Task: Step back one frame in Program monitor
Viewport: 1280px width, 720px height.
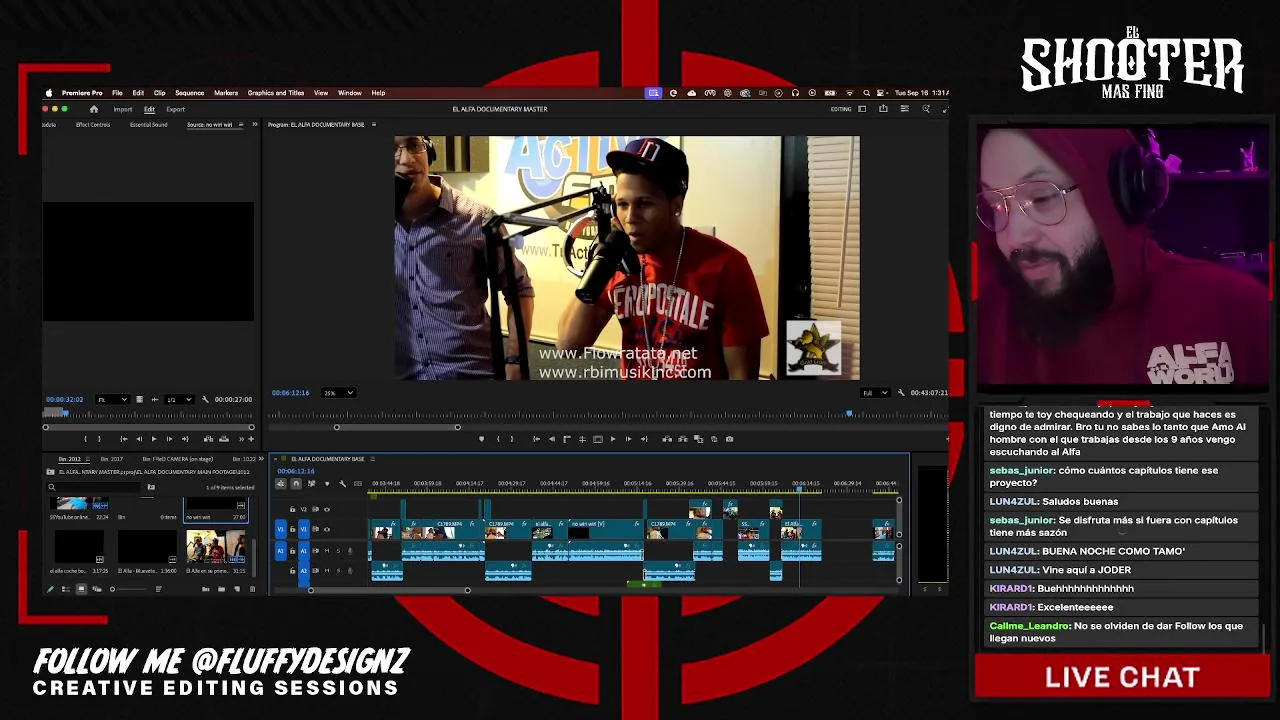Action: [x=551, y=439]
